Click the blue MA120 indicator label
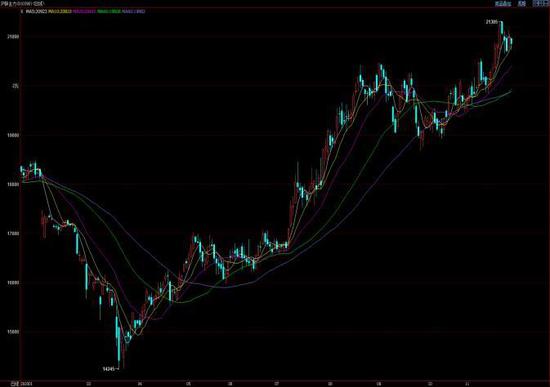Viewport: 550px width, 387px height. point(134,11)
